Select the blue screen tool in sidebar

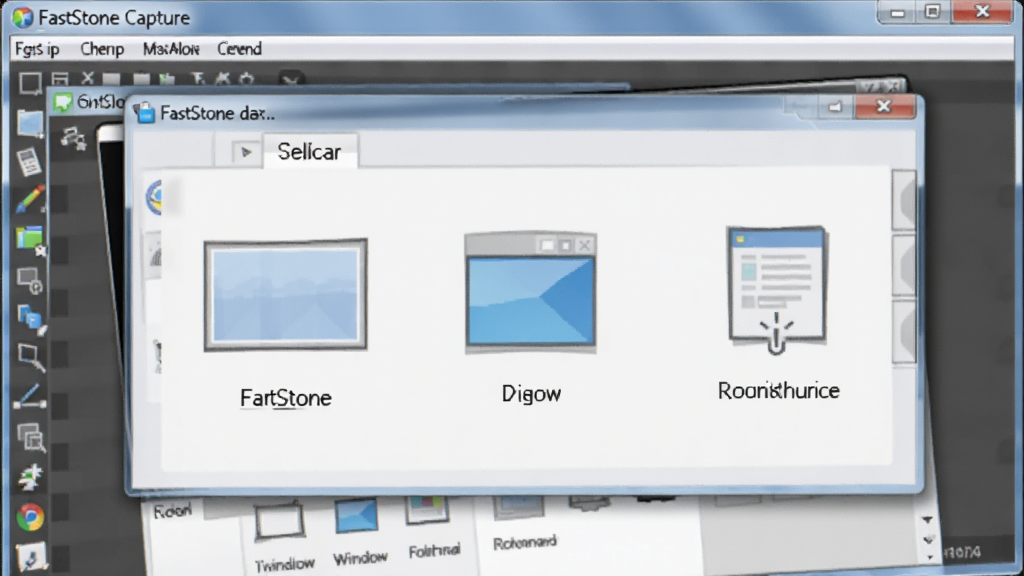pos(29,124)
